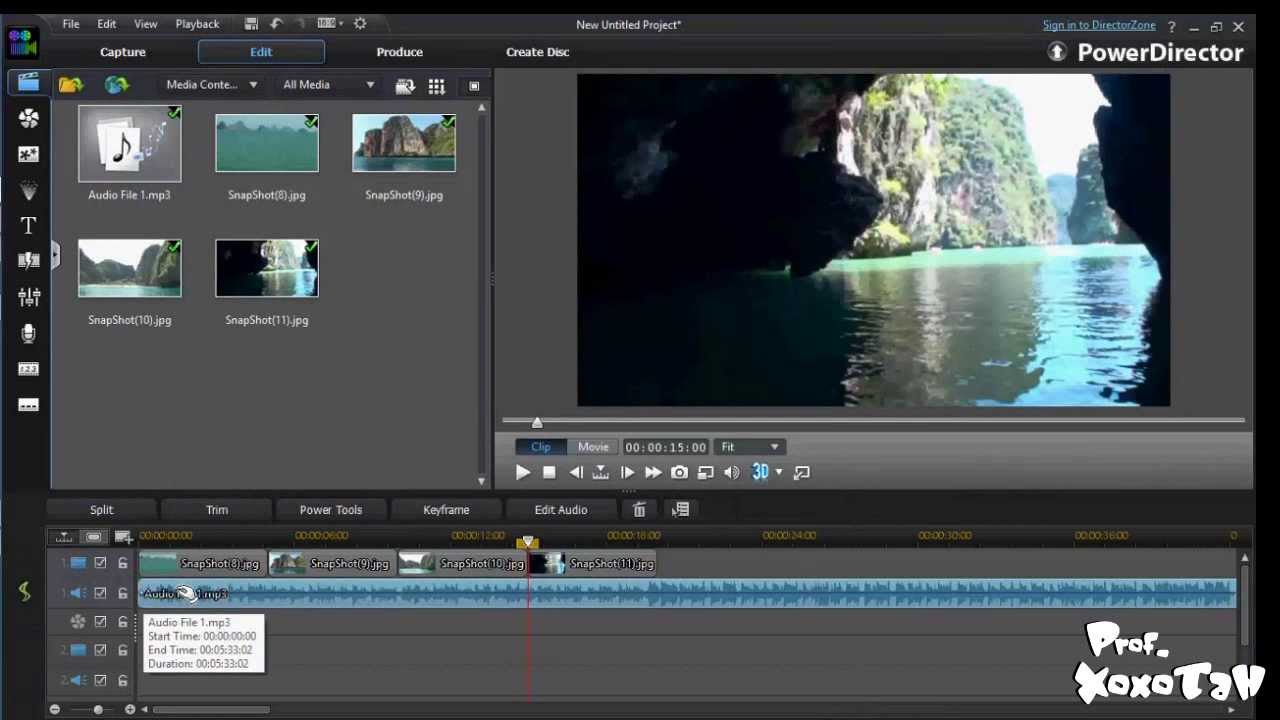Screen dimensions: 1280x720
Task: Switch to the Capture tab
Action: pos(123,52)
